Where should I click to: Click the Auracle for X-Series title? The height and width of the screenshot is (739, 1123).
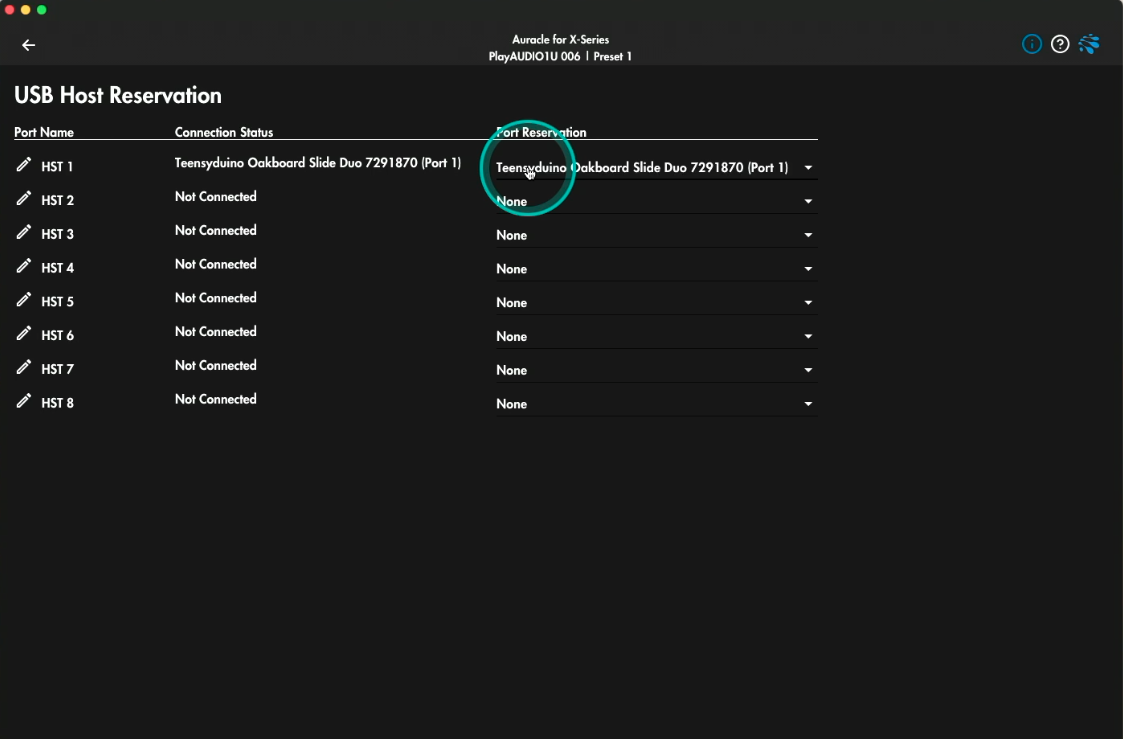pyautogui.click(x=560, y=39)
